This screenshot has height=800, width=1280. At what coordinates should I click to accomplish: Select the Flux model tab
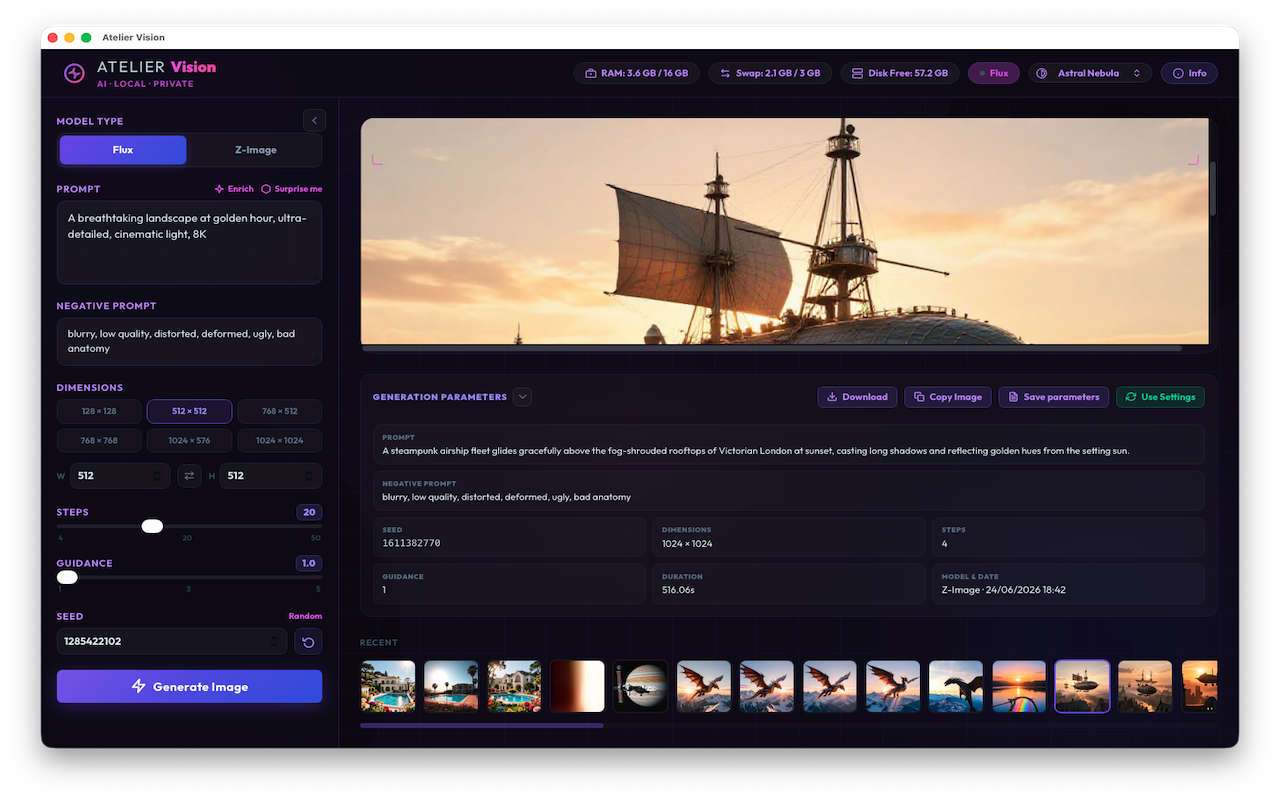[123, 150]
